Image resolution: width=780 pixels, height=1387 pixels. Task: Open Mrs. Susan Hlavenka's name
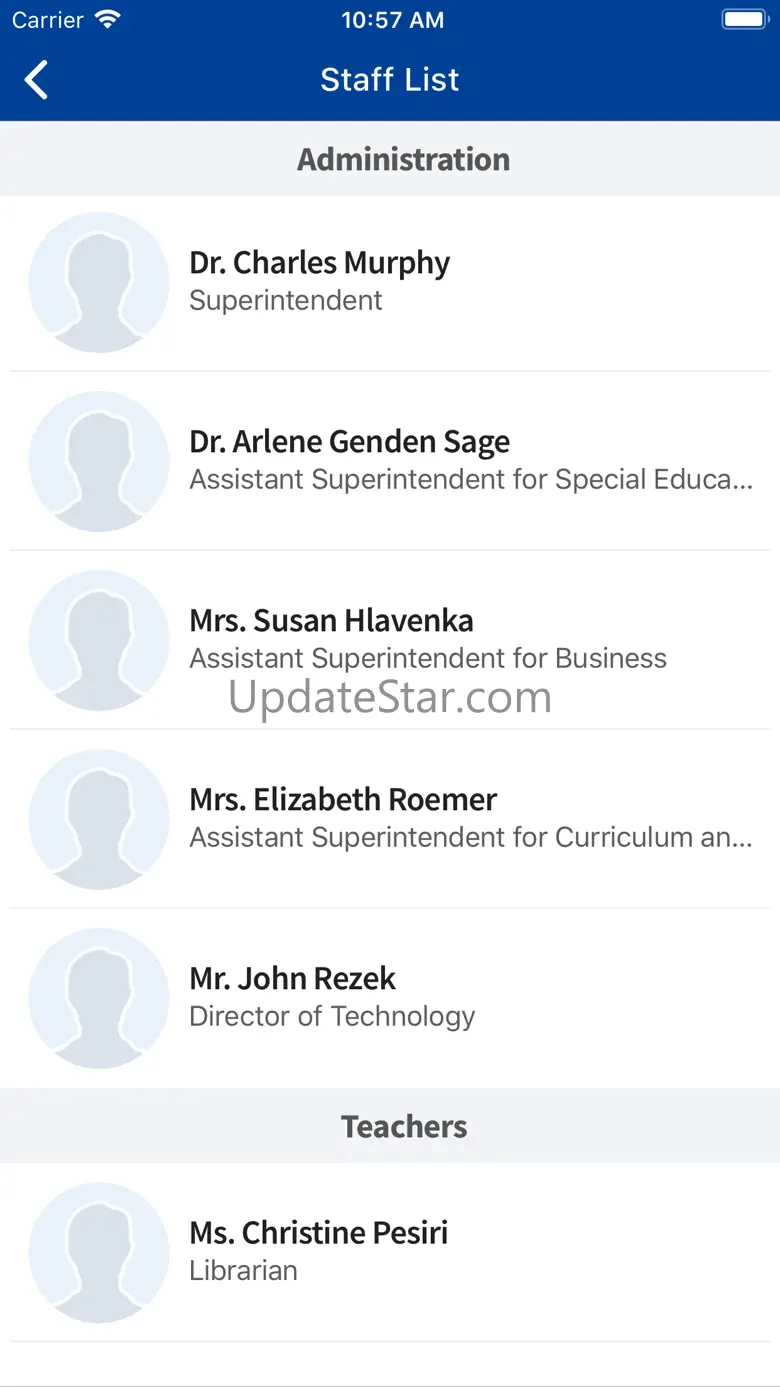332,621
